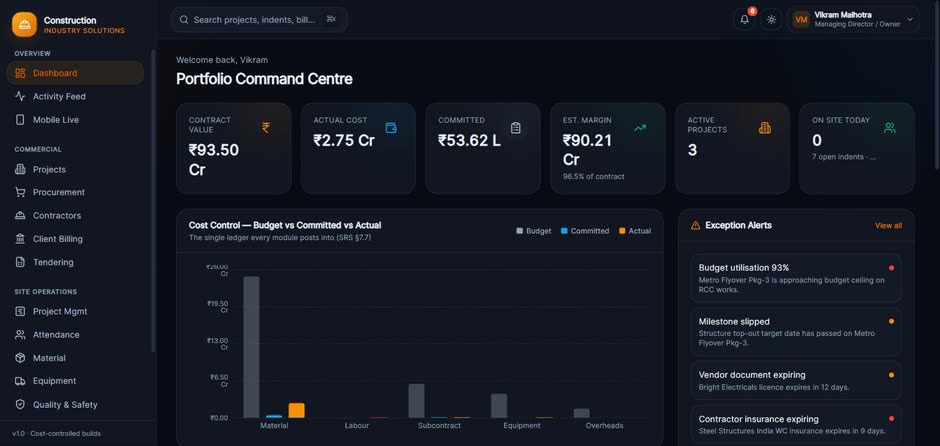Image resolution: width=940 pixels, height=446 pixels.
Task: Click the Actual legend orange swatch
Action: (622, 231)
